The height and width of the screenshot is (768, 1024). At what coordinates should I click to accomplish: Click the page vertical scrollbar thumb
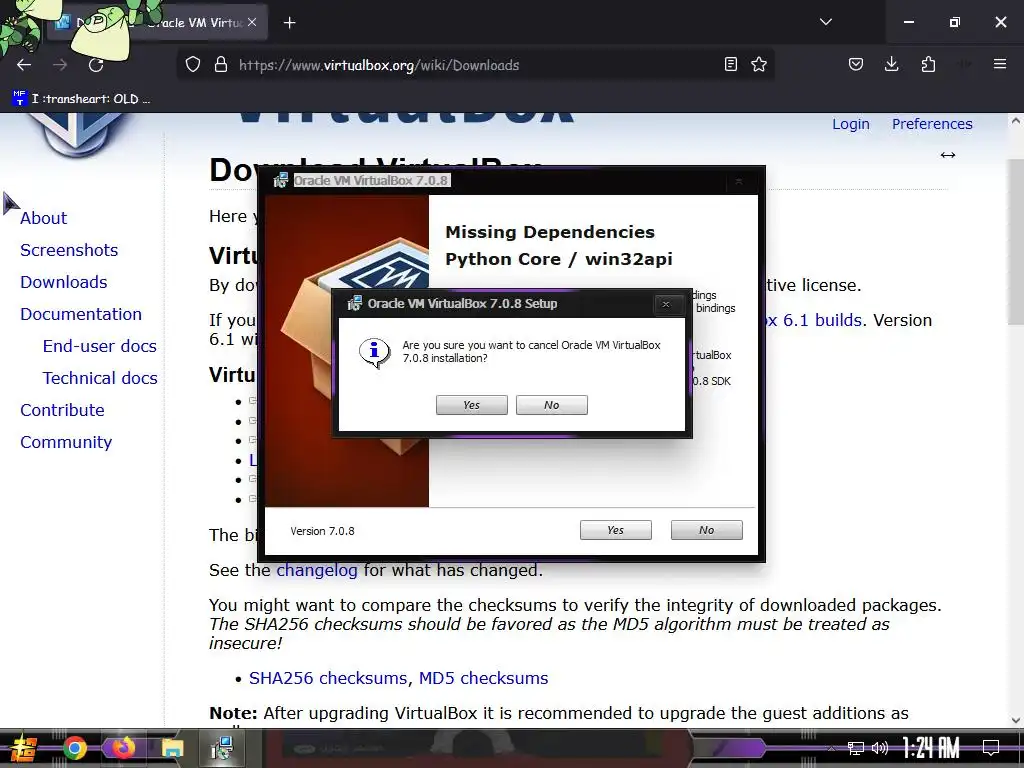click(x=1016, y=242)
